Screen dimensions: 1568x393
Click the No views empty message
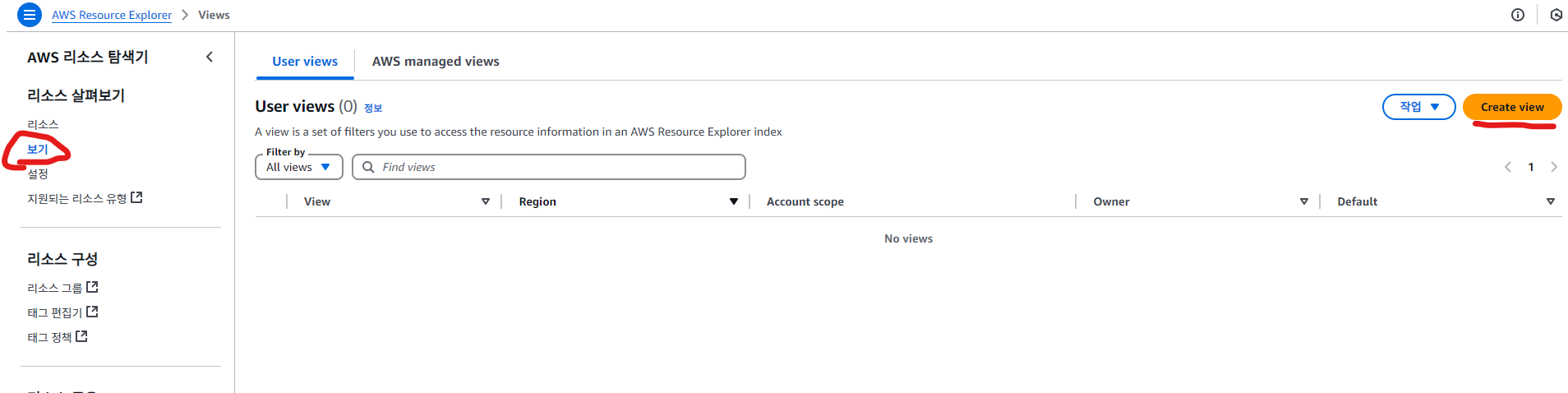(x=908, y=238)
